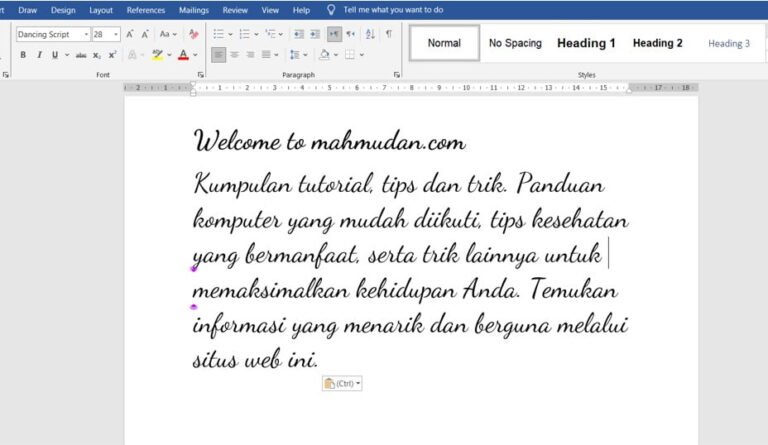The image size is (768, 445).
Task: Align text left
Action: pyautogui.click(x=218, y=55)
